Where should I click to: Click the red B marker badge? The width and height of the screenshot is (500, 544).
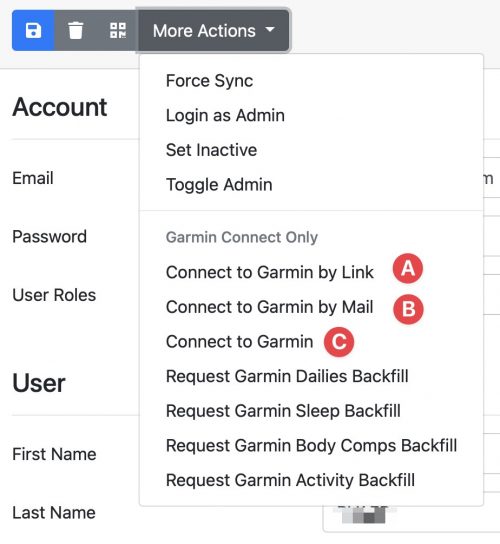[x=408, y=309]
